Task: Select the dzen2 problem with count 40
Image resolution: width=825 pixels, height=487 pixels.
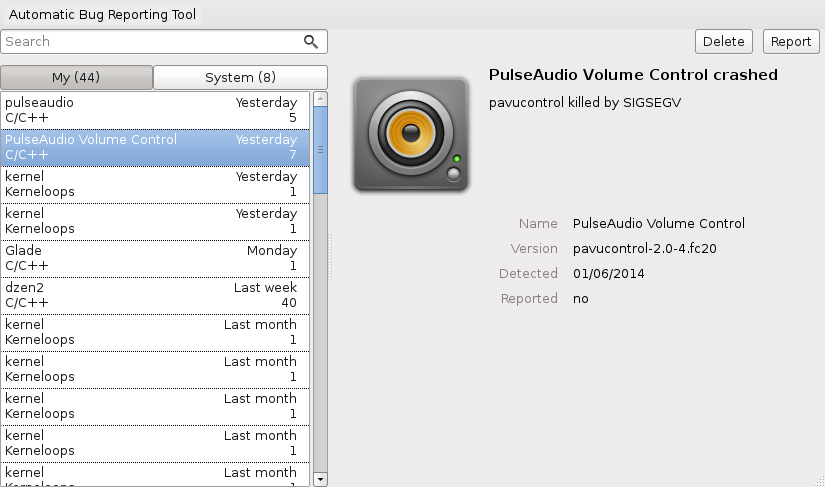Action: (x=155, y=295)
